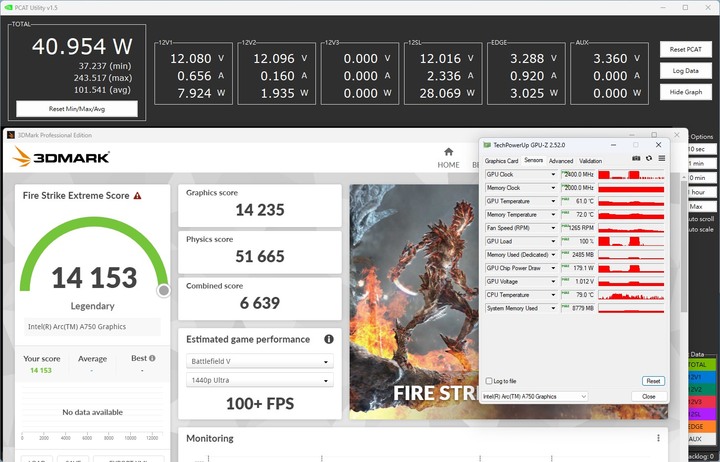720x462 pixels.
Task: Minimize the GPU-Z window
Action: tap(613, 145)
